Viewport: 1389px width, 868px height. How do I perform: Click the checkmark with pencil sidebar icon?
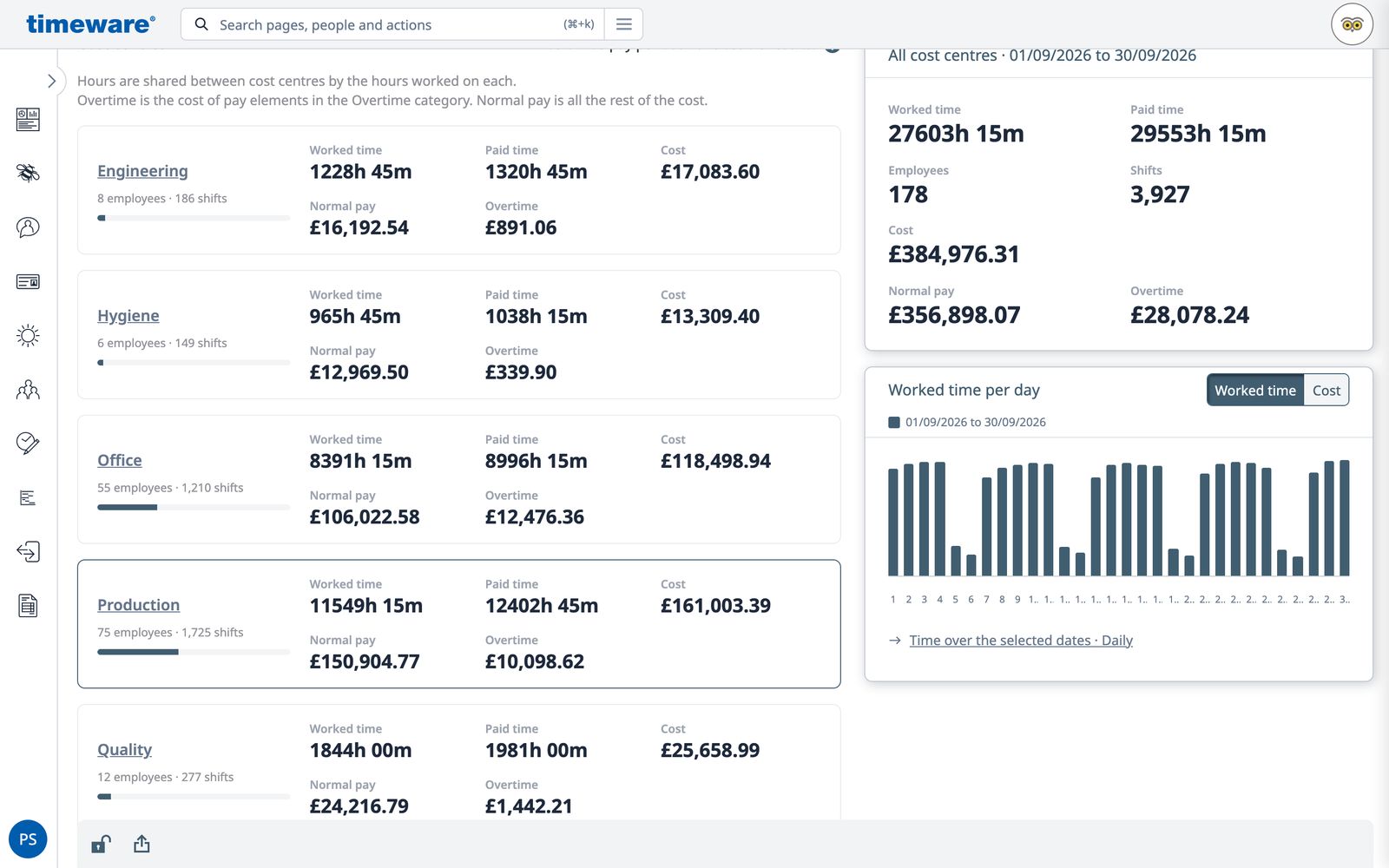tap(28, 444)
